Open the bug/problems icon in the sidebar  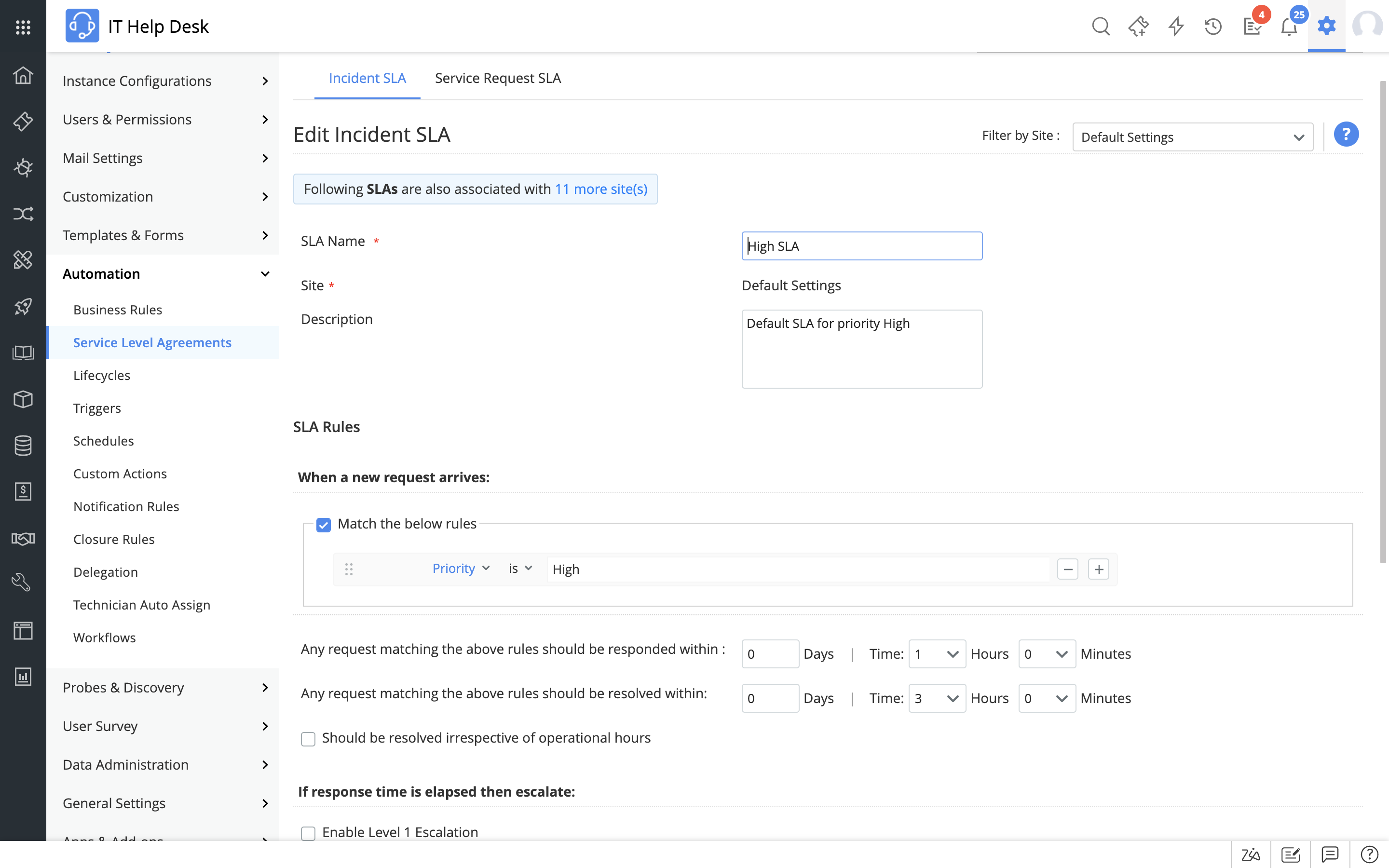coord(23,168)
